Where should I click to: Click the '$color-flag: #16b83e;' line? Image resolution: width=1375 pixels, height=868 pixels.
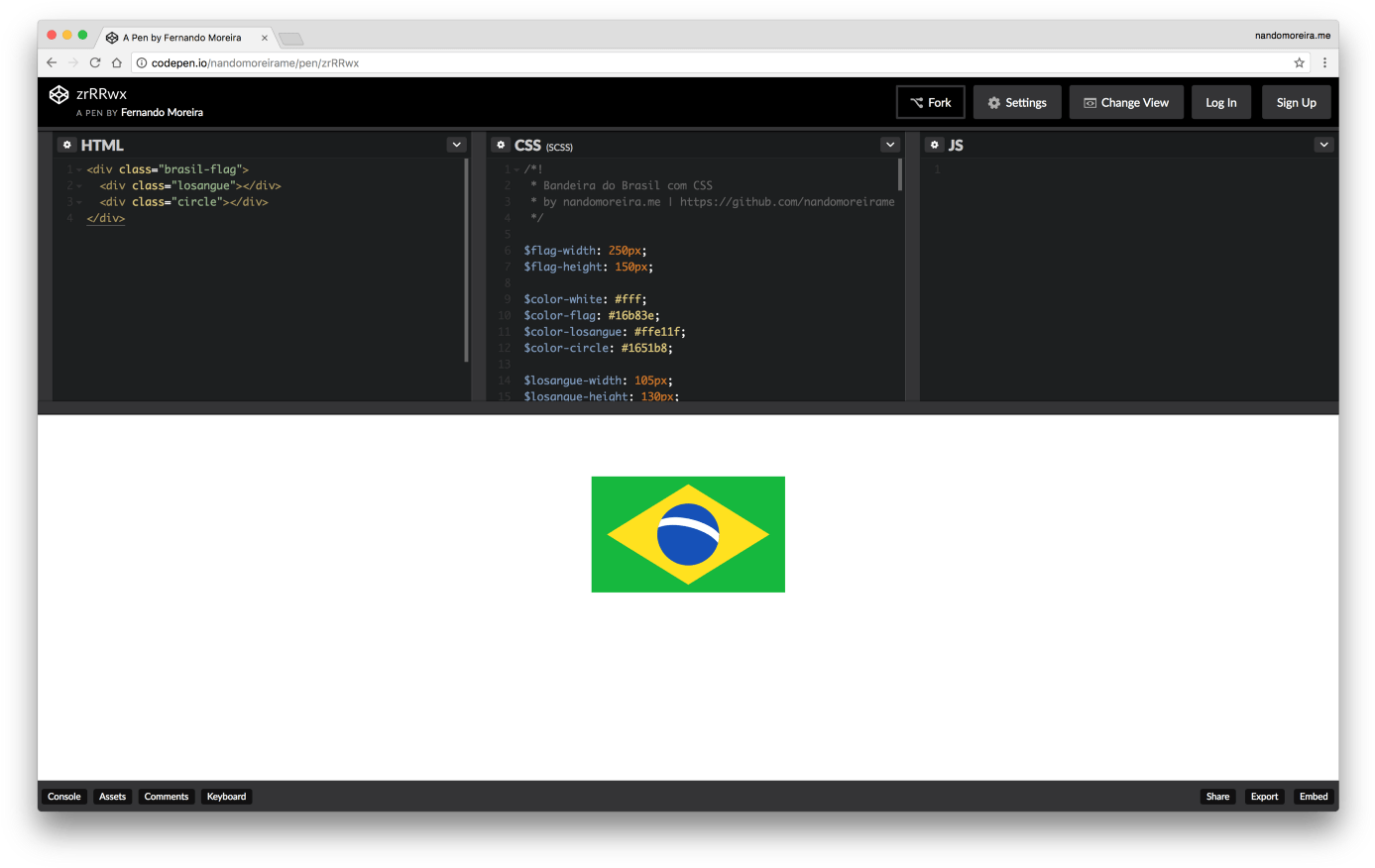point(592,316)
